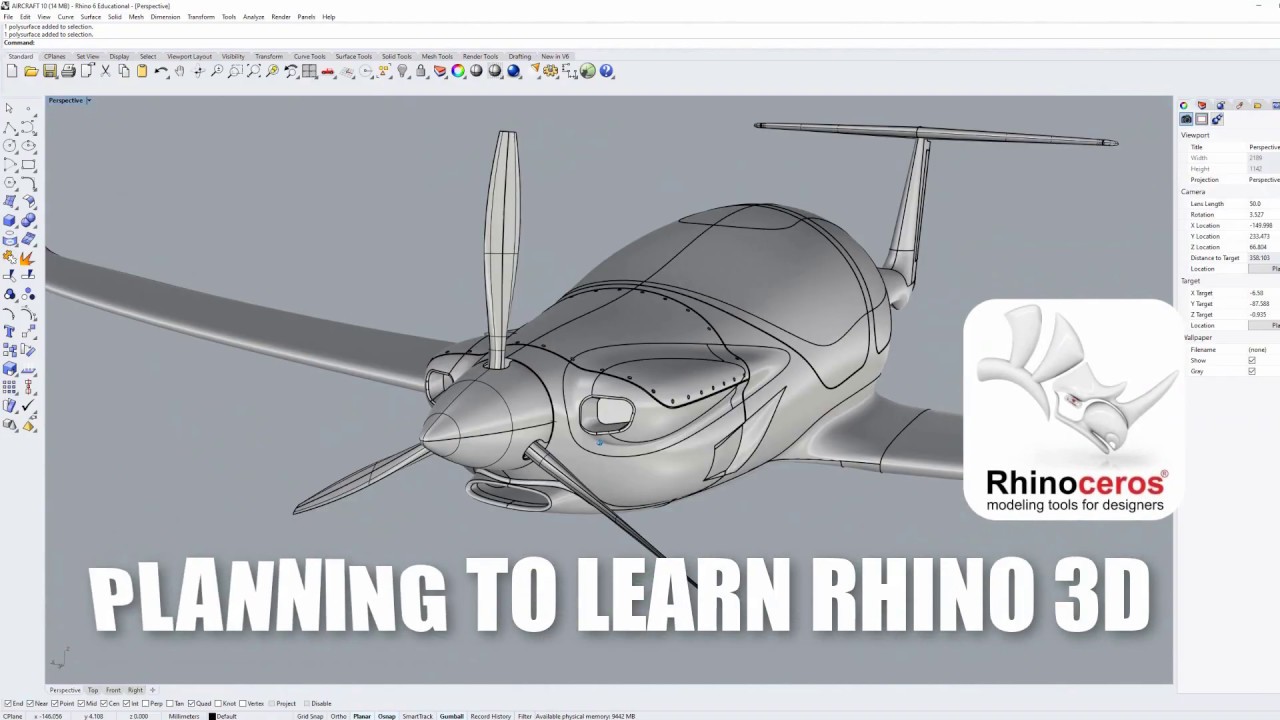The width and height of the screenshot is (1280, 720).
Task: Click the Lens Length value field
Action: [1263, 204]
